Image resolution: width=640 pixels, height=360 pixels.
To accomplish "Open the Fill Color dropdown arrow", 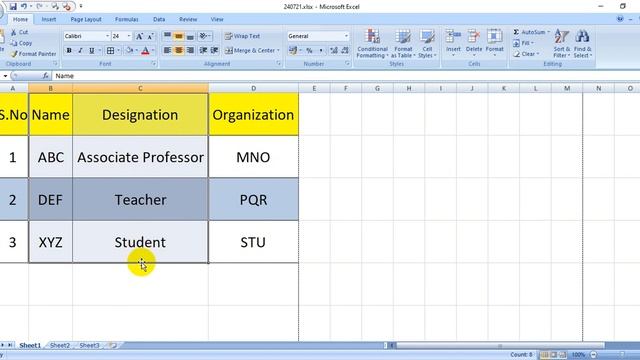I will pos(136,51).
